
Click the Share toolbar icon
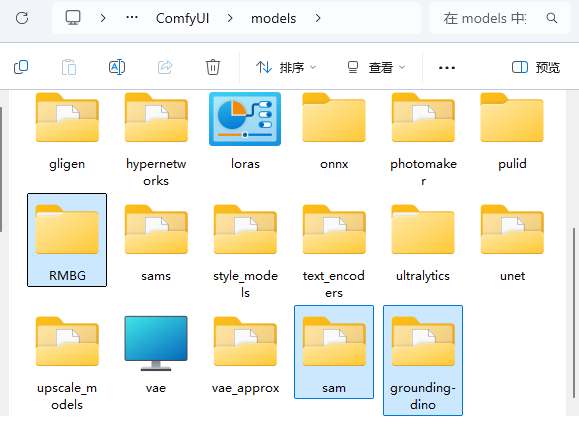click(x=165, y=67)
